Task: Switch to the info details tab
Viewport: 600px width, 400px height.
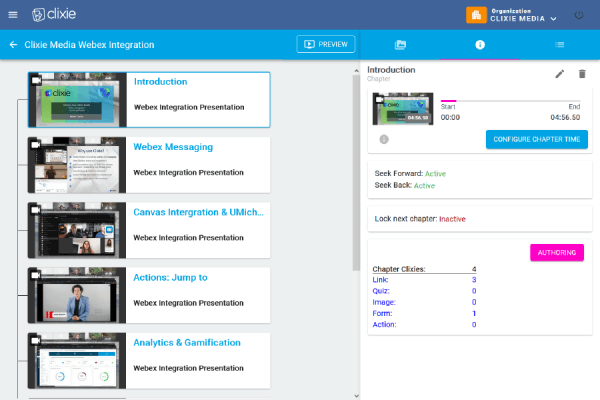Action: tap(480, 45)
